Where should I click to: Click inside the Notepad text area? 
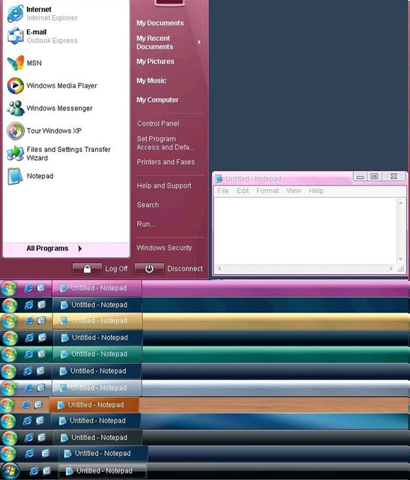point(305,231)
